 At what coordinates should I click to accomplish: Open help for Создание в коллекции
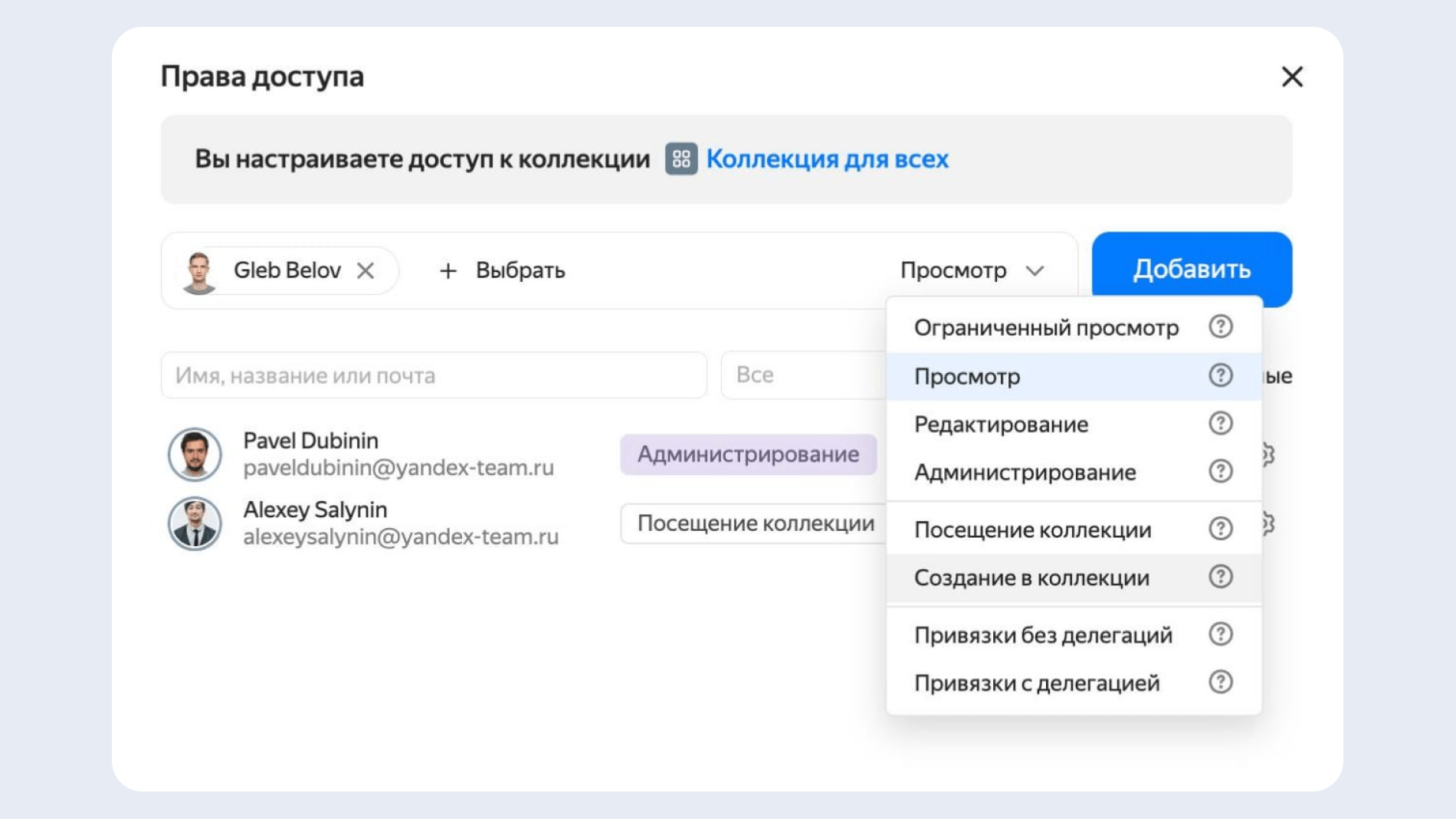pyautogui.click(x=1220, y=577)
